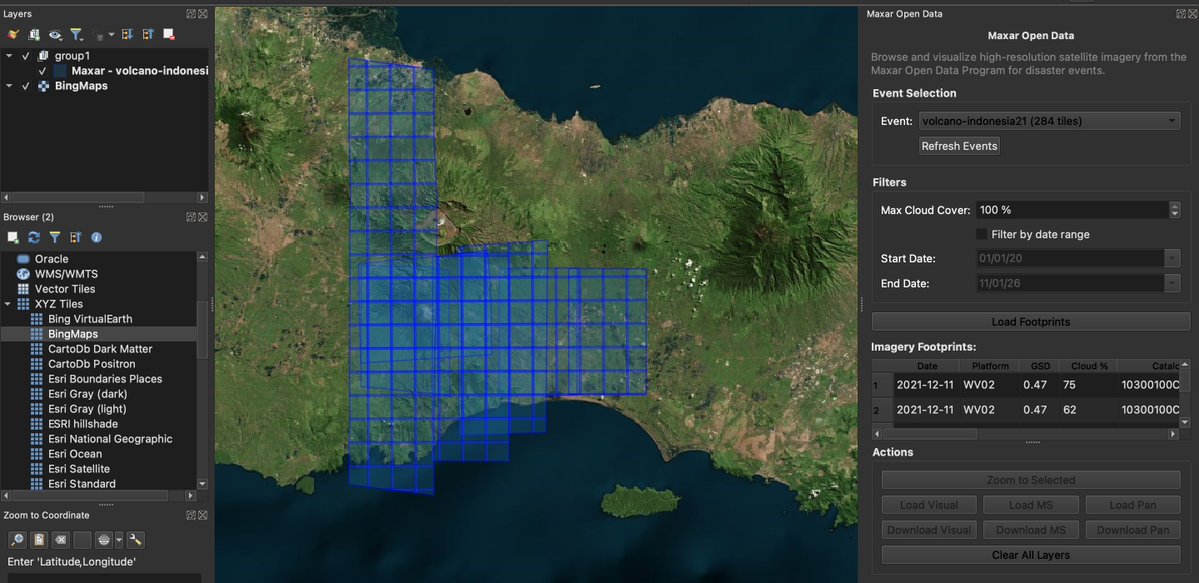Float the Maxar Open Data panel

pos(1181,14)
